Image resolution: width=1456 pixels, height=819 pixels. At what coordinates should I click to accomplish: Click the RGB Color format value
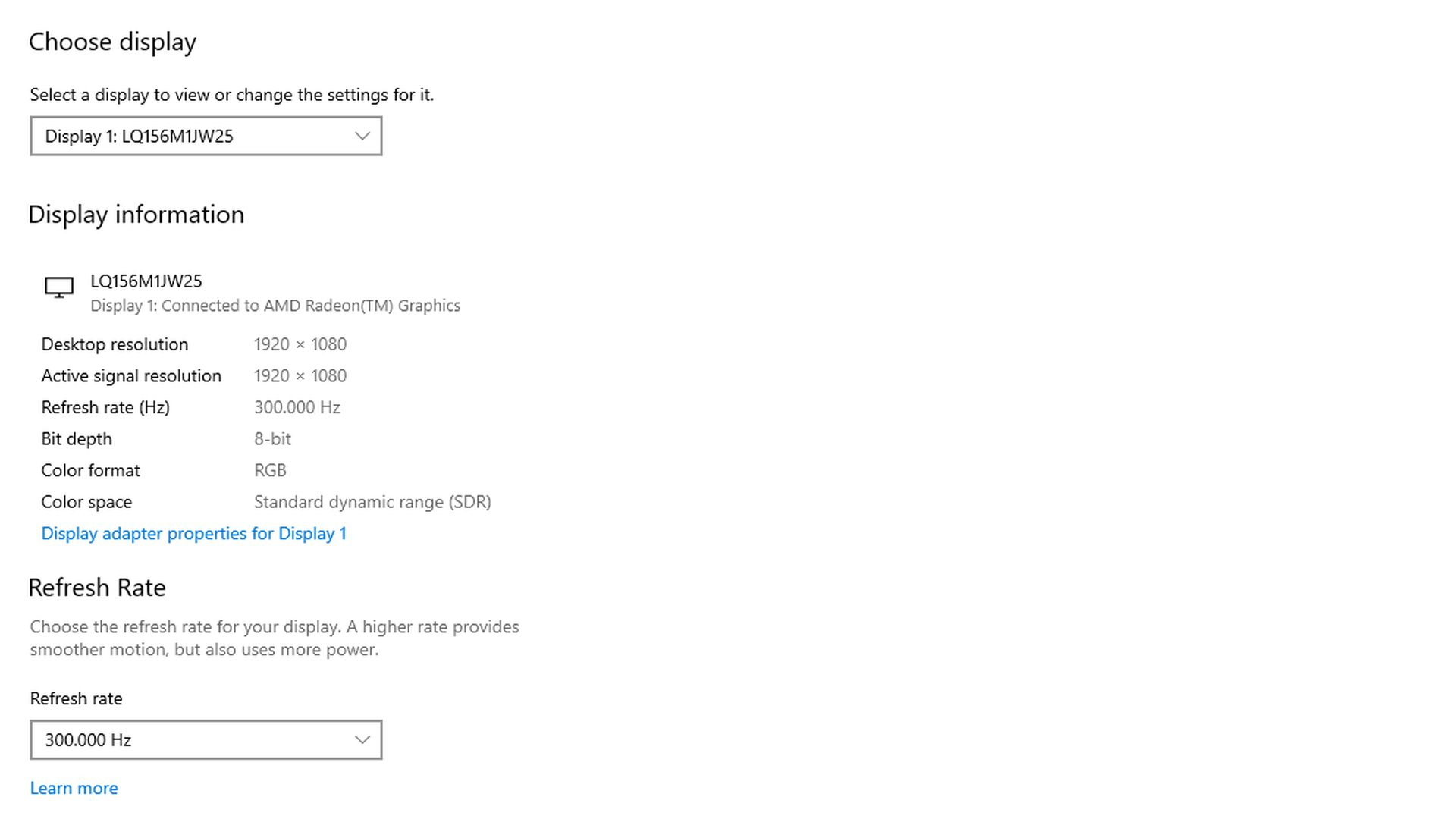(x=270, y=471)
